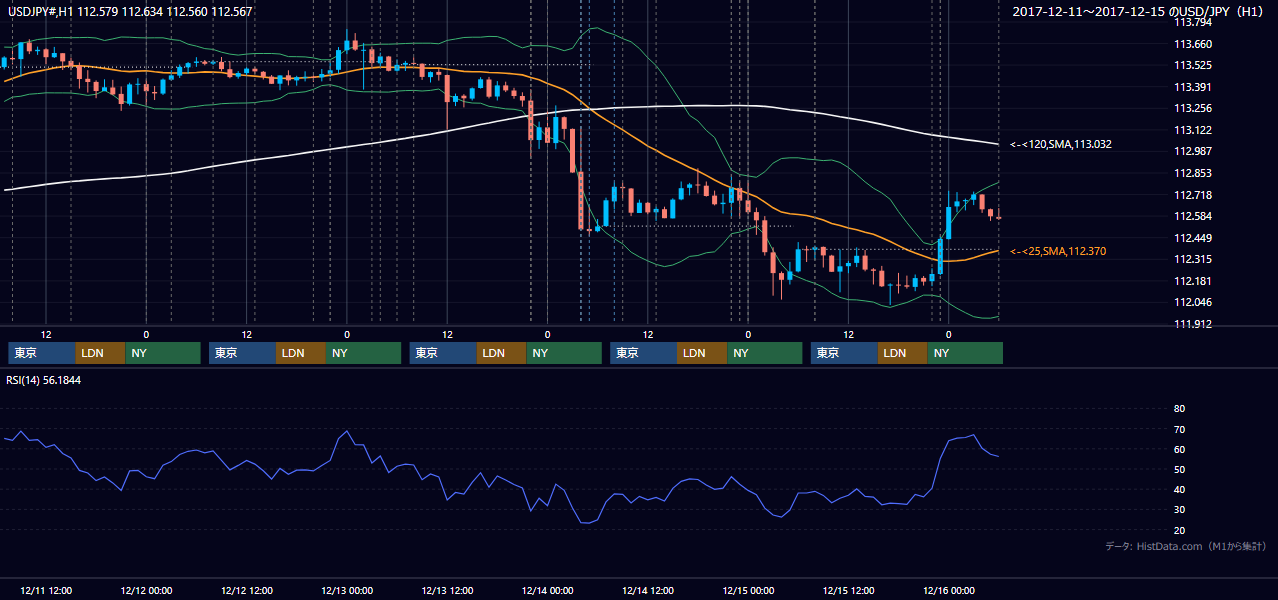Click price axis value 112.315
The image size is (1278, 600).
[1192, 259]
